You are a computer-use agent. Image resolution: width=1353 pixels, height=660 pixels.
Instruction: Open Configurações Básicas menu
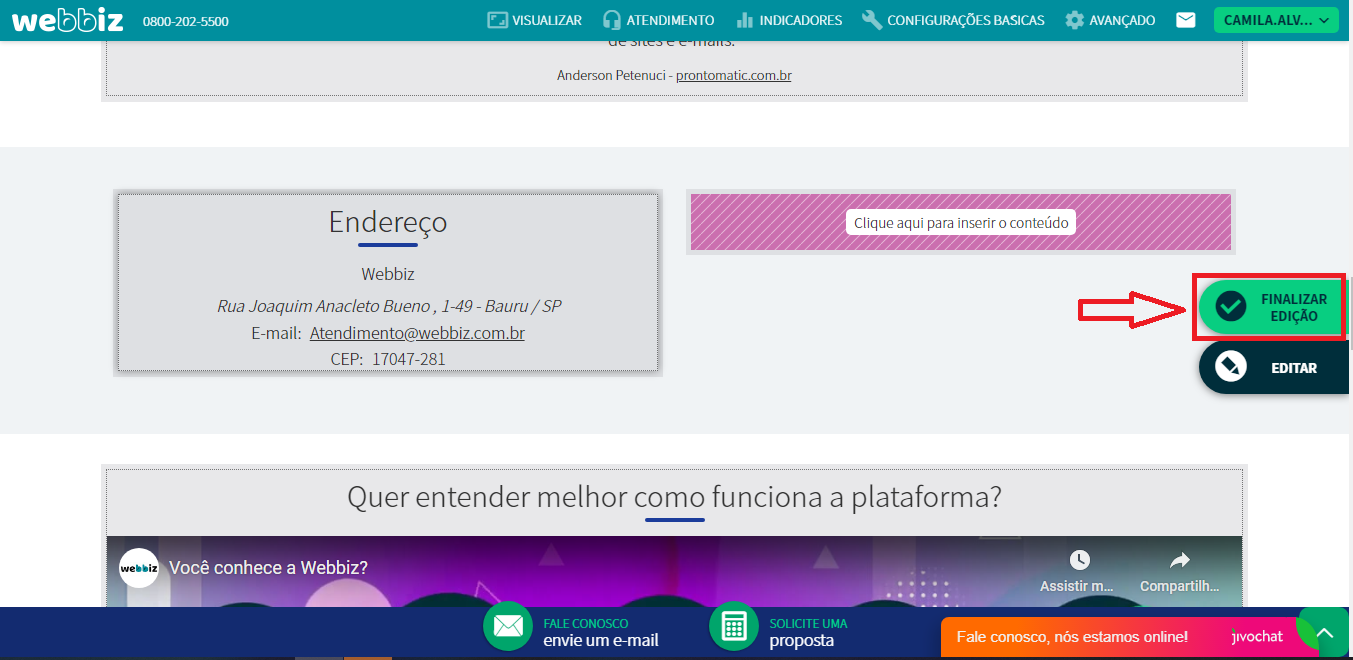(953, 20)
